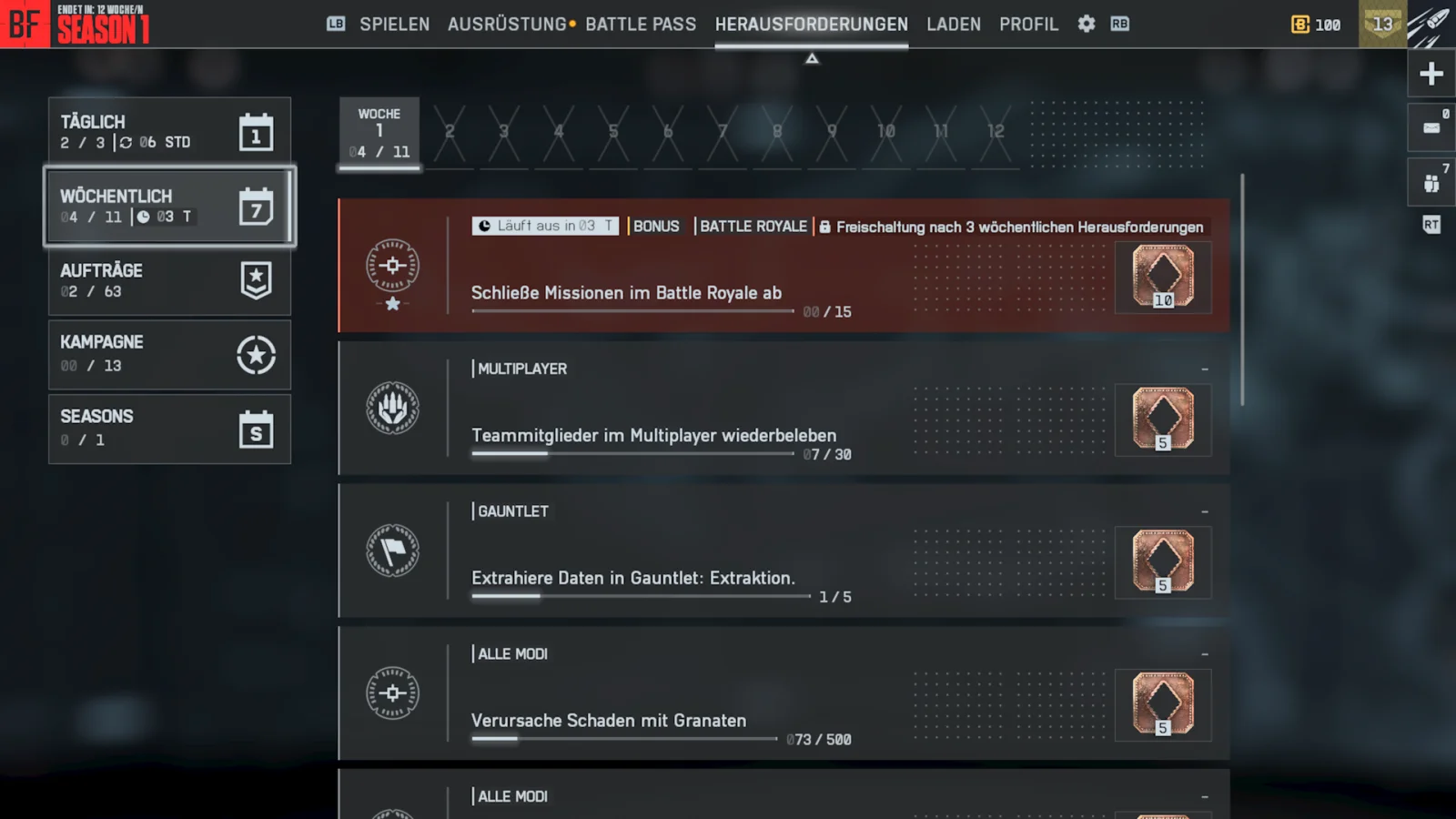Select the Wöchentlich challenges category

(x=169, y=207)
